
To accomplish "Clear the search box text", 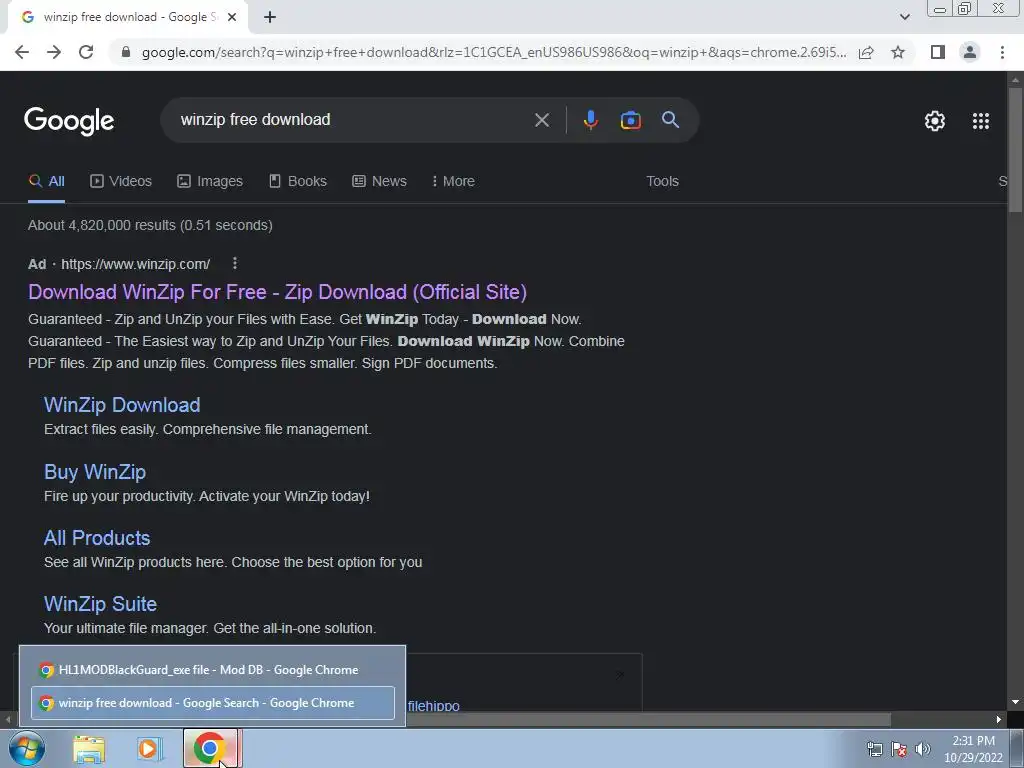I will point(542,120).
